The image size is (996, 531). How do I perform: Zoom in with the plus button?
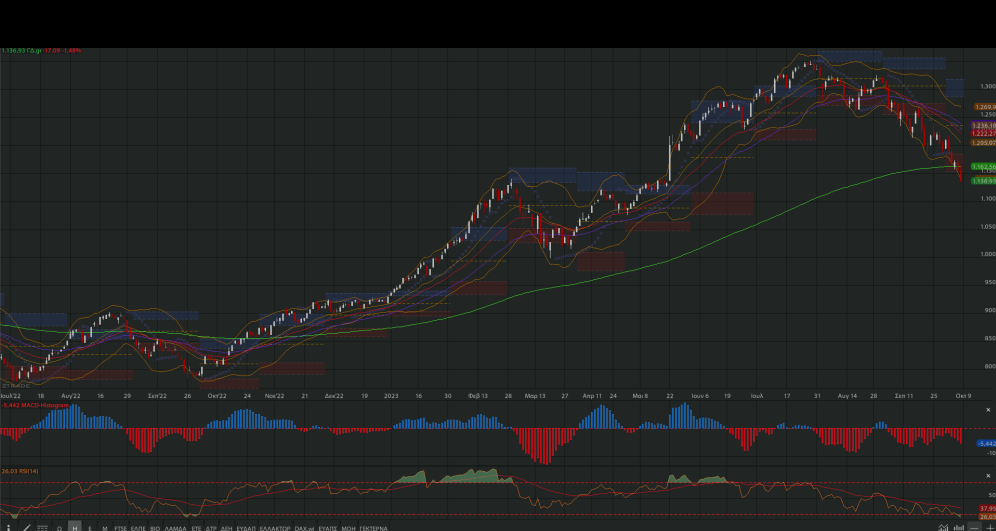tap(990, 528)
